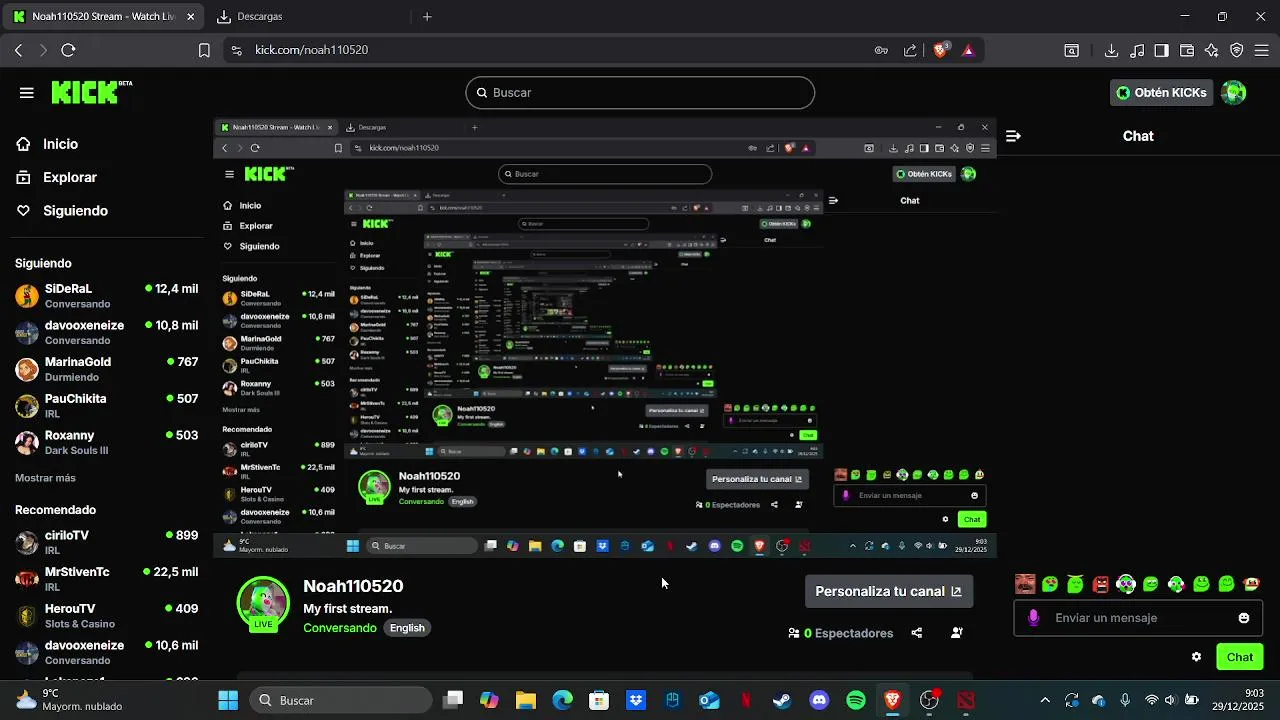This screenshot has width=1280, height=720.
Task: Click Personaliza tu canal button
Action: [888, 591]
